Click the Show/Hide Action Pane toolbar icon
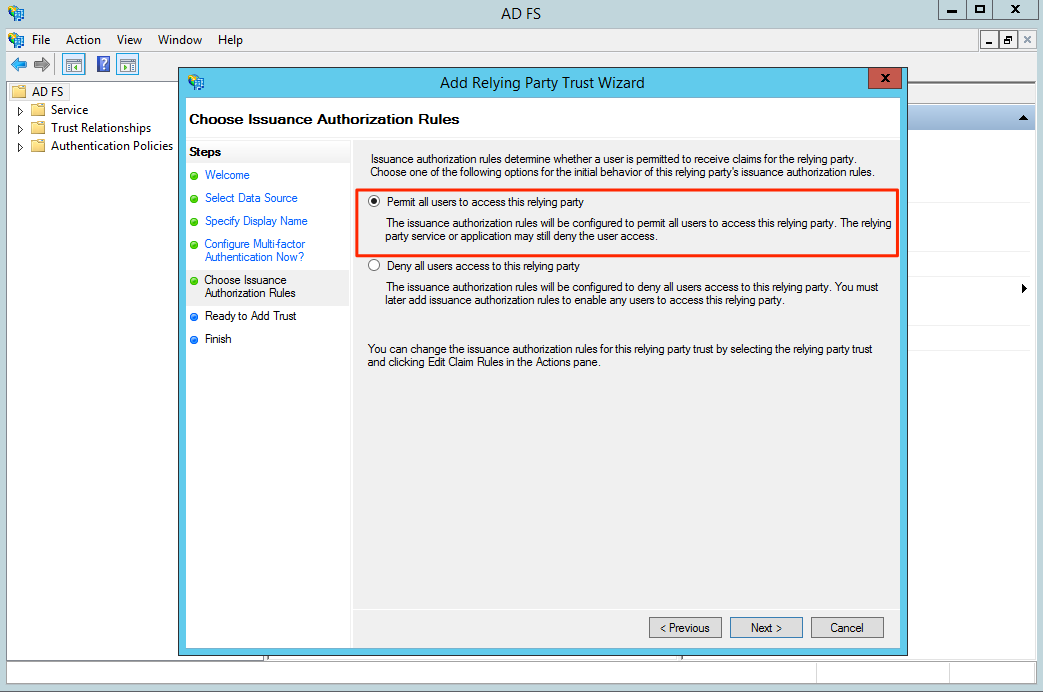The width and height of the screenshot is (1043, 692). coord(128,65)
